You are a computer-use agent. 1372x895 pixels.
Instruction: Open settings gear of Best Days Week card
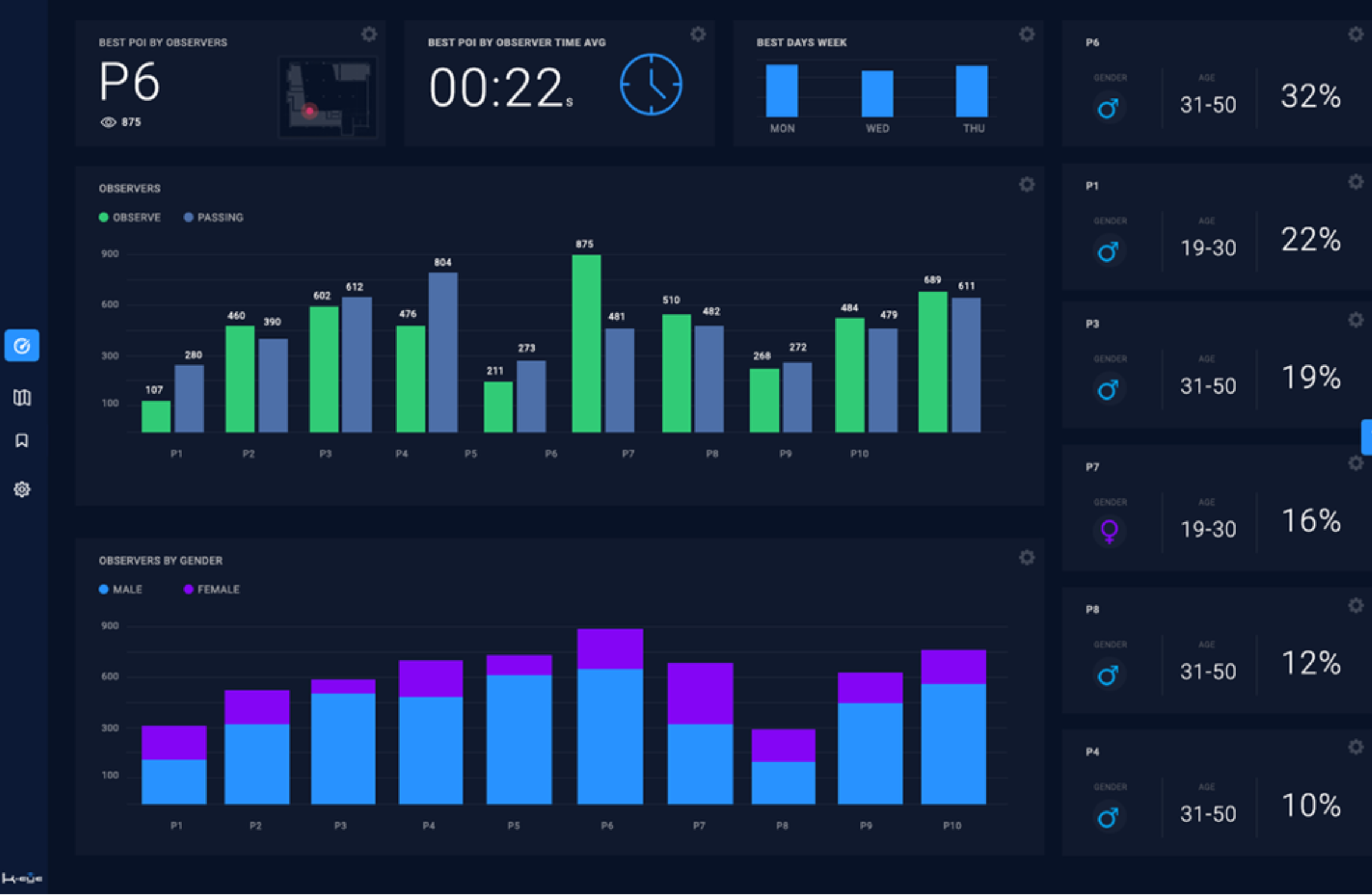1027,35
